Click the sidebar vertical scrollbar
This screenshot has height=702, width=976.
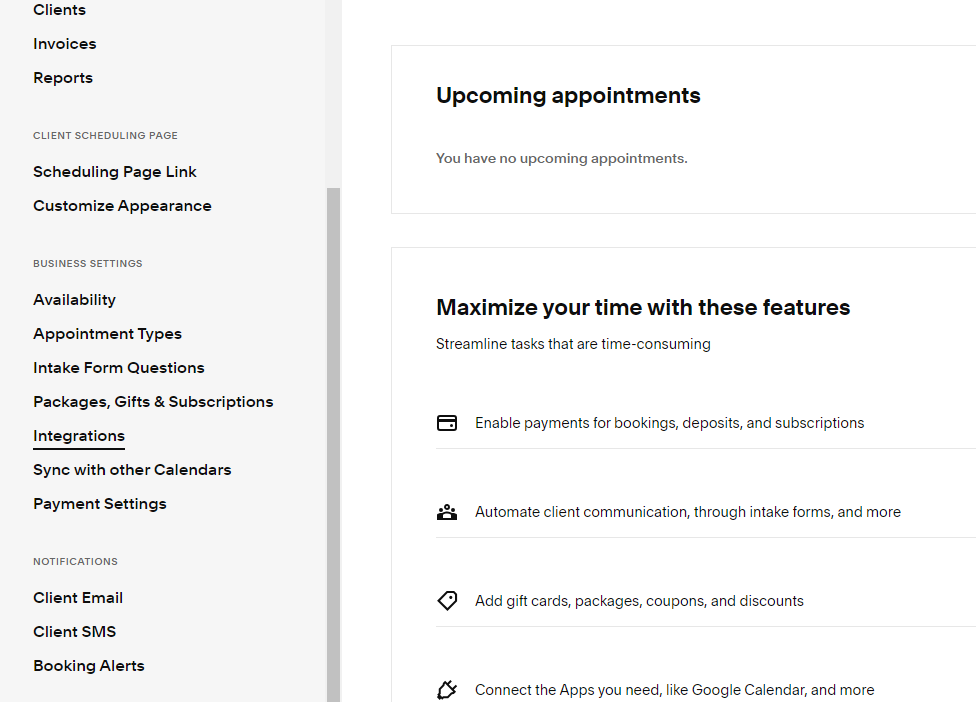334,444
